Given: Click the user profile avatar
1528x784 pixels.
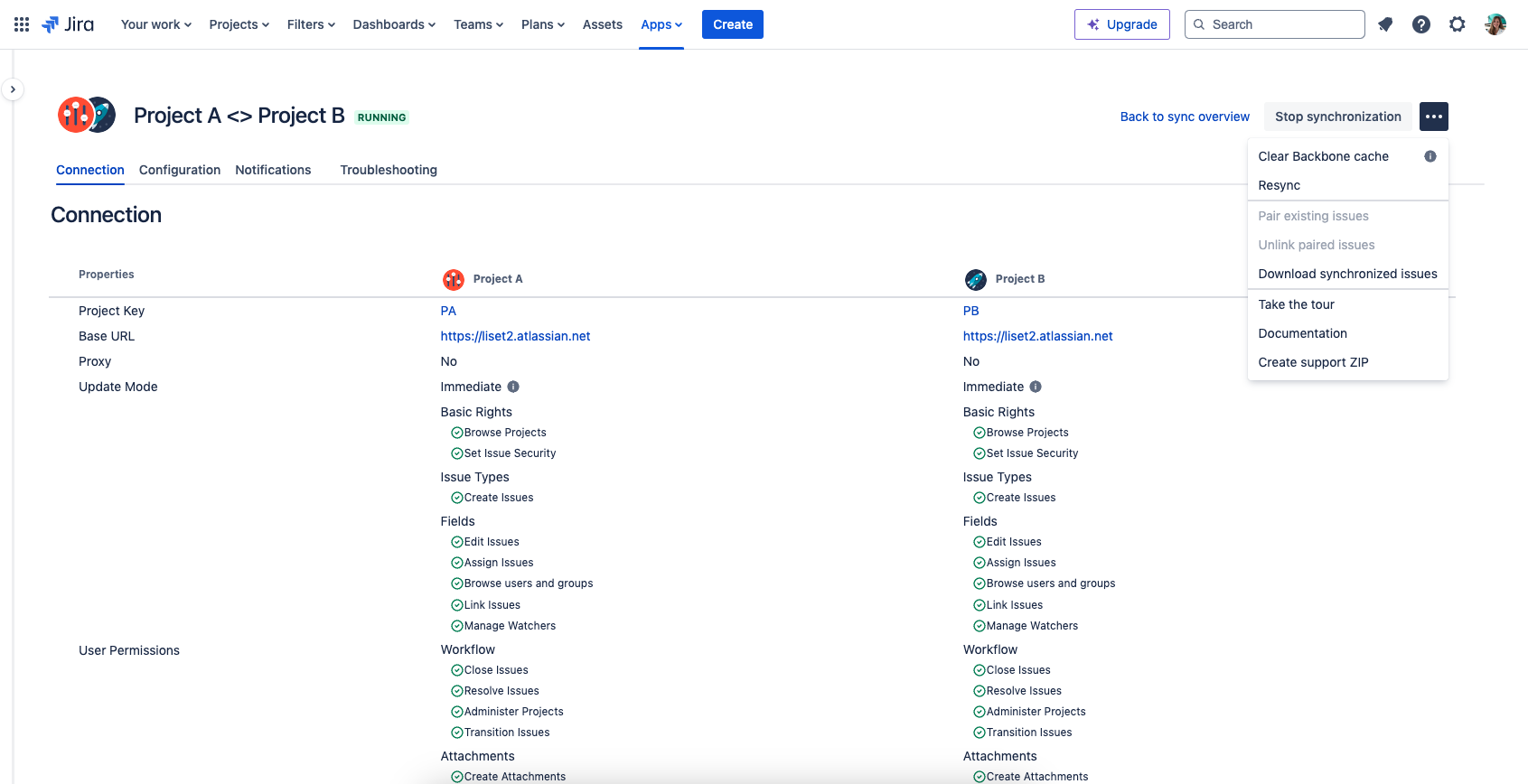Looking at the screenshot, I should pos(1495,24).
